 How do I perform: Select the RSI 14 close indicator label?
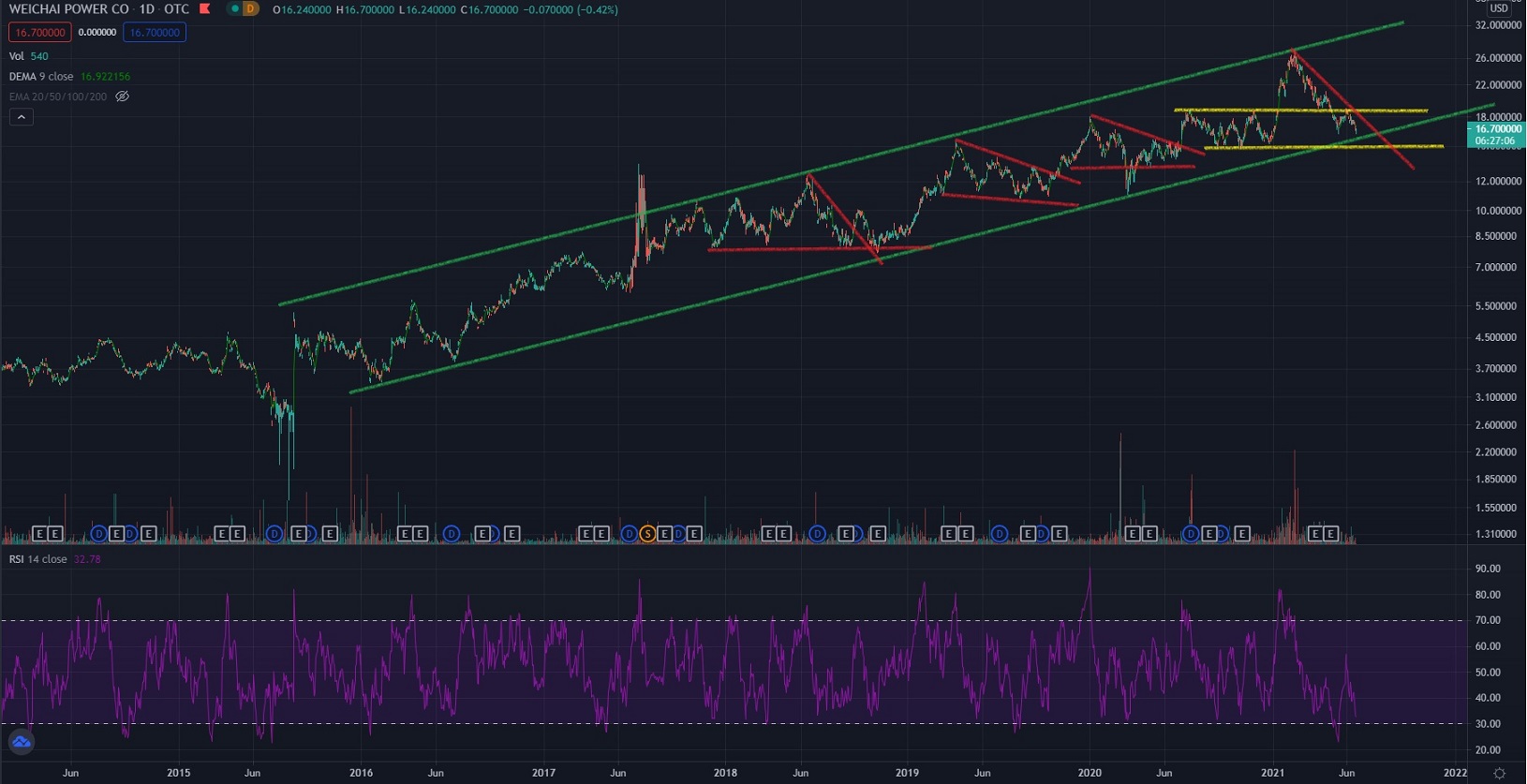tap(37, 559)
